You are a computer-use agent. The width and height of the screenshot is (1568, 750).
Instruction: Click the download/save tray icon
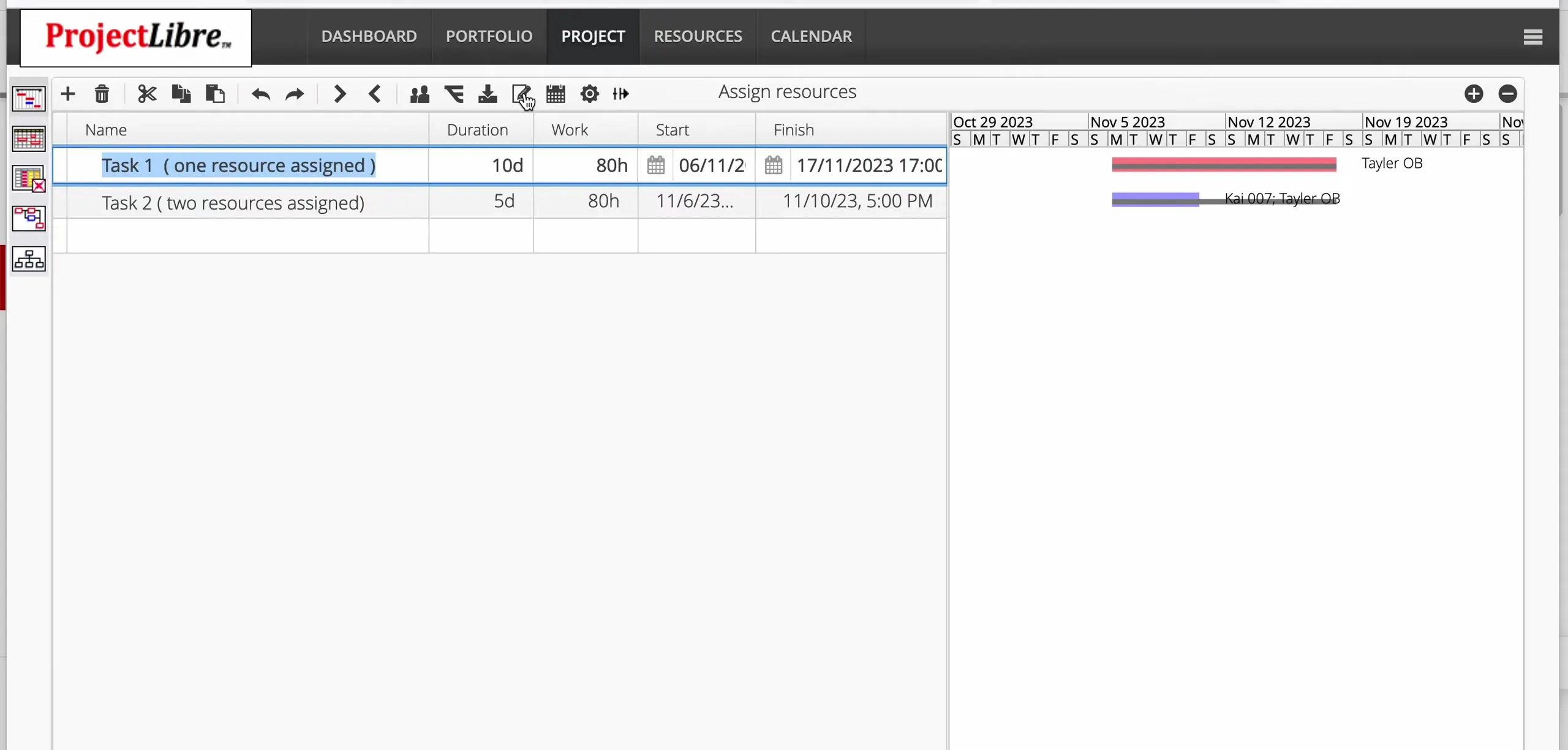(488, 94)
